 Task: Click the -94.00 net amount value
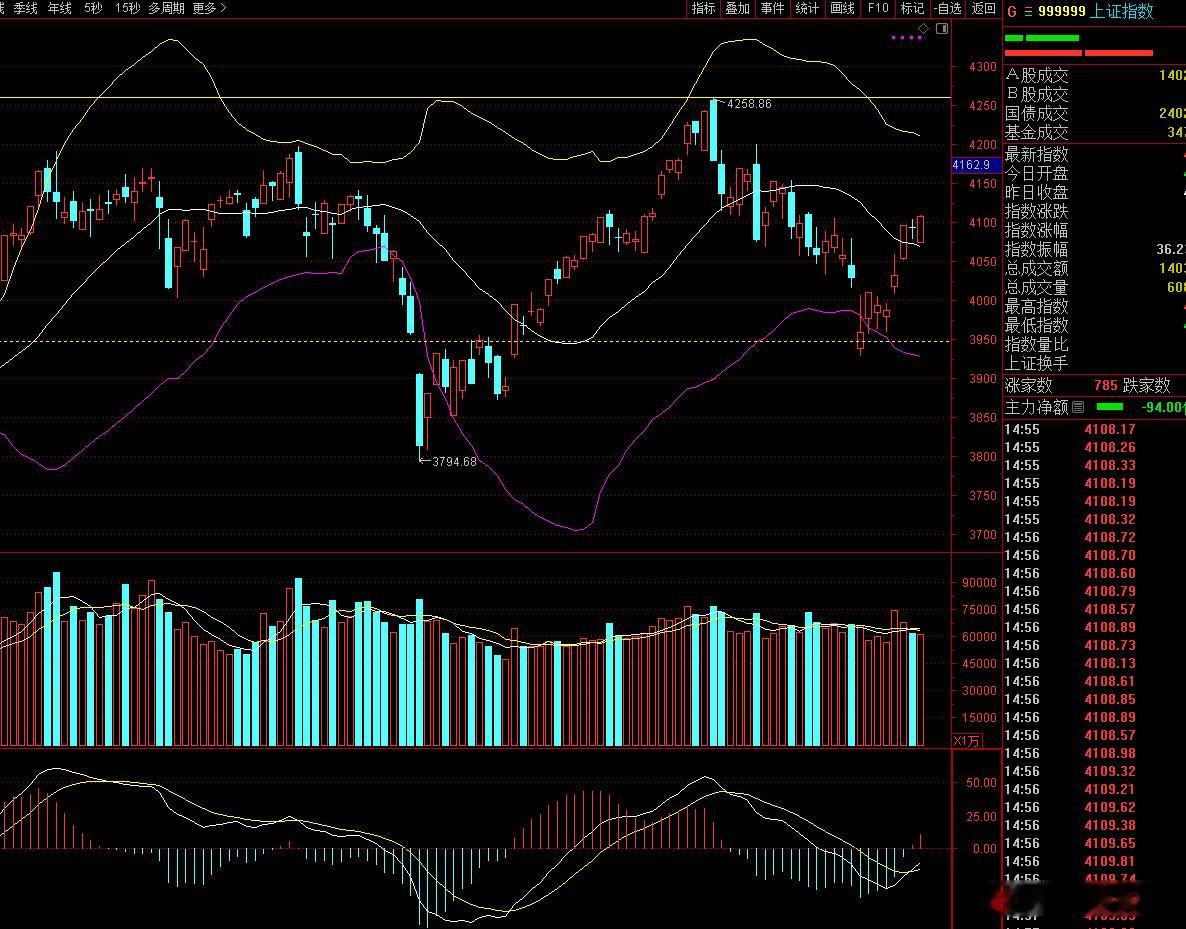click(1163, 407)
